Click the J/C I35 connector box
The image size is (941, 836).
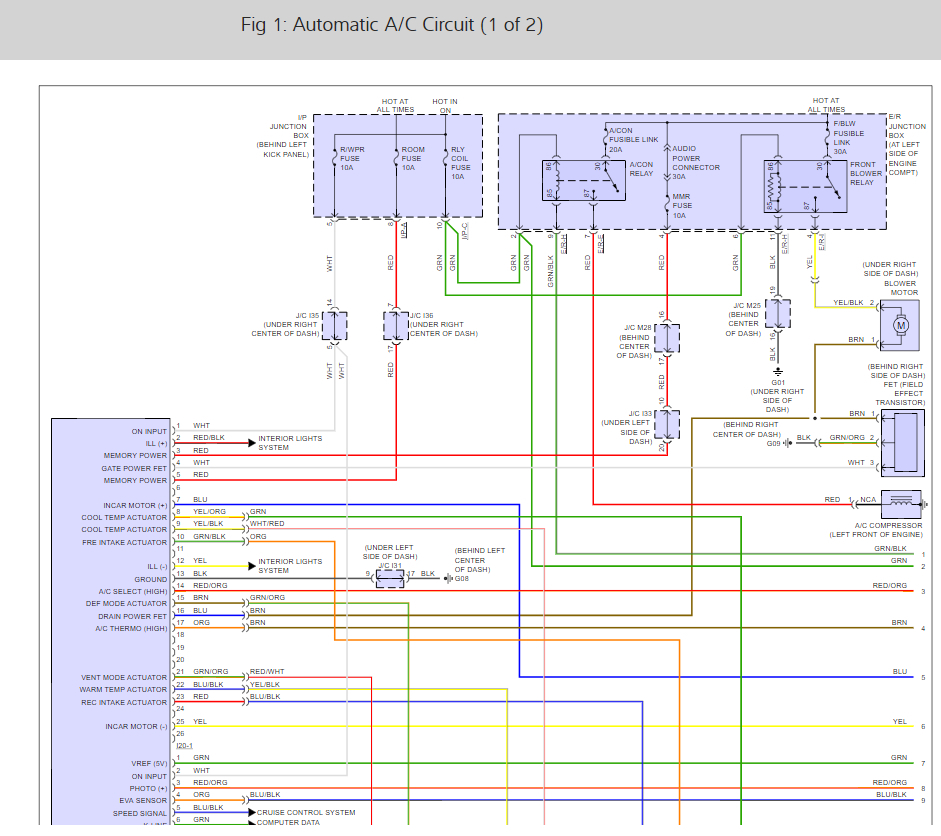tap(335, 326)
